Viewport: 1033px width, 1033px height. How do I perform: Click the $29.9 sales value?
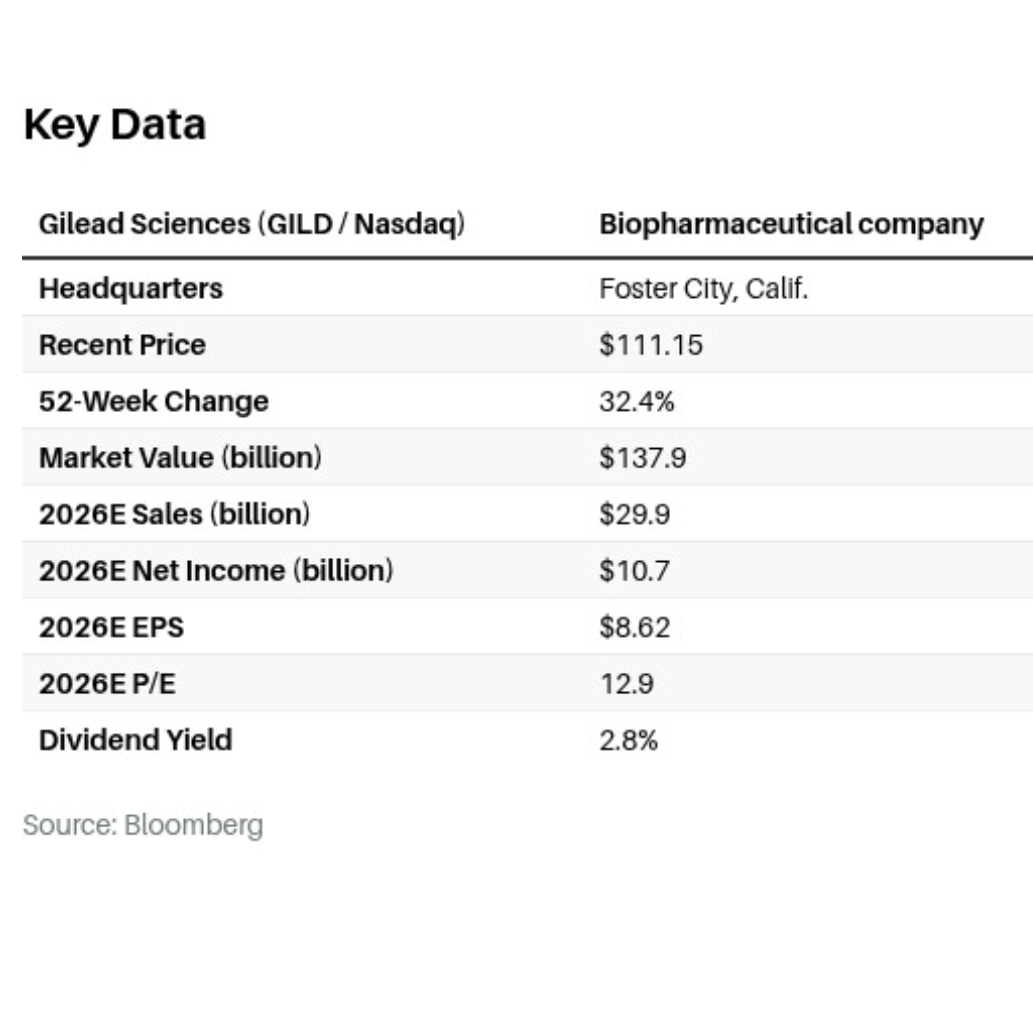pos(635,514)
